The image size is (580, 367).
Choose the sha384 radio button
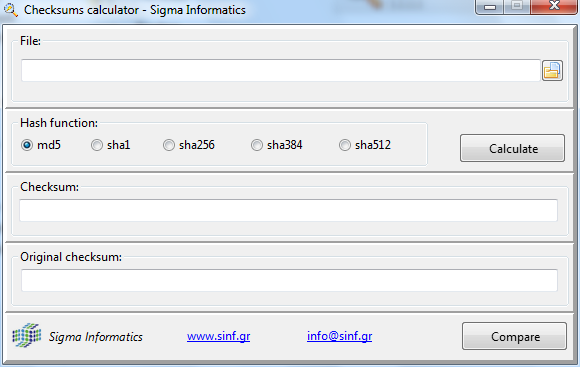(x=277, y=145)
